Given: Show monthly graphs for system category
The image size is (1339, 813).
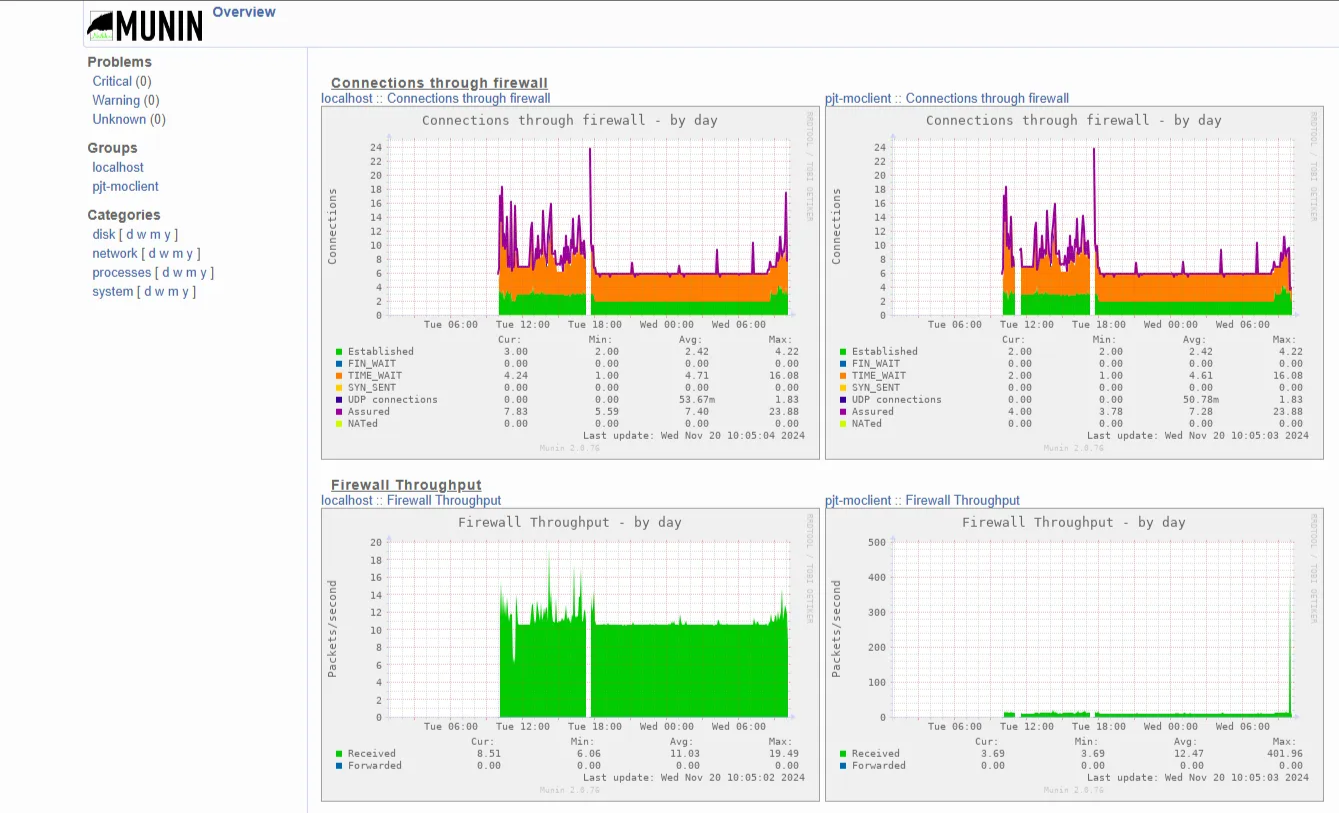Looking at the screenshot, I should click(x=173, y=291).
